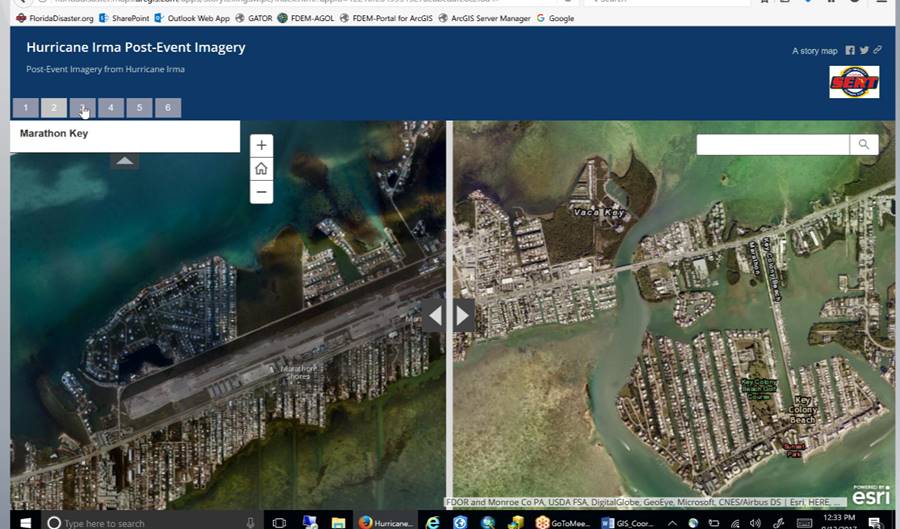
Task: Click the Marathon Key panel heading
Action: coord(54,133)
